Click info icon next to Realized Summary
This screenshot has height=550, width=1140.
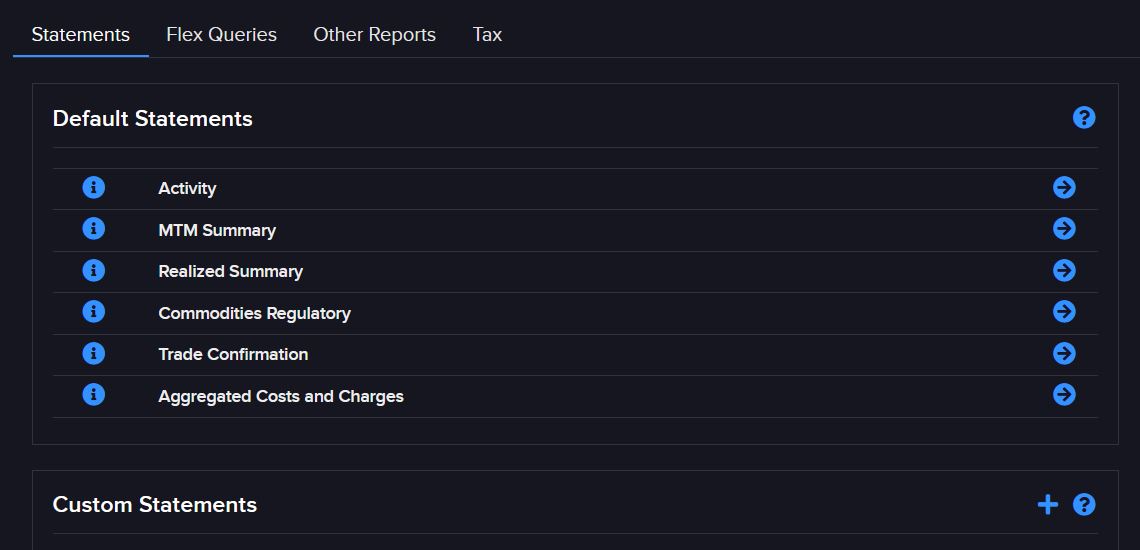click(93, 271)
